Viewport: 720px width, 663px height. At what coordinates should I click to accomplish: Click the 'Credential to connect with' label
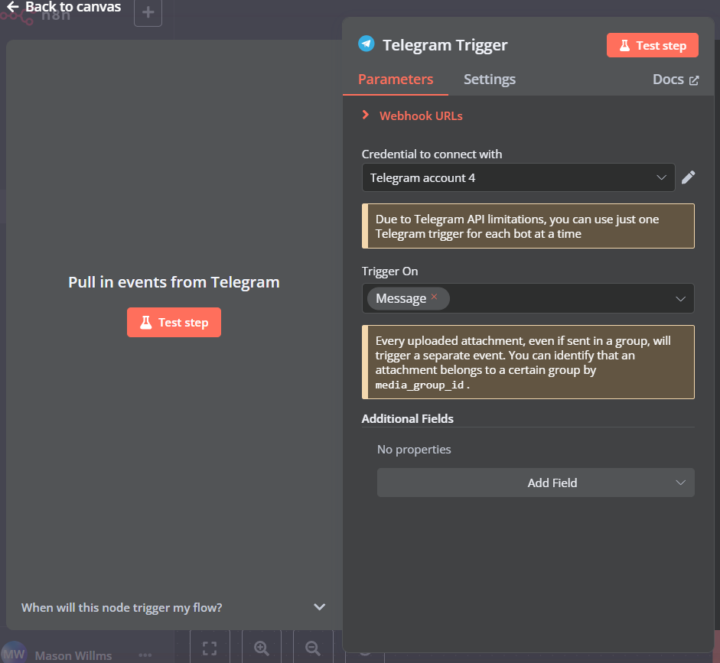coord(432,154)
